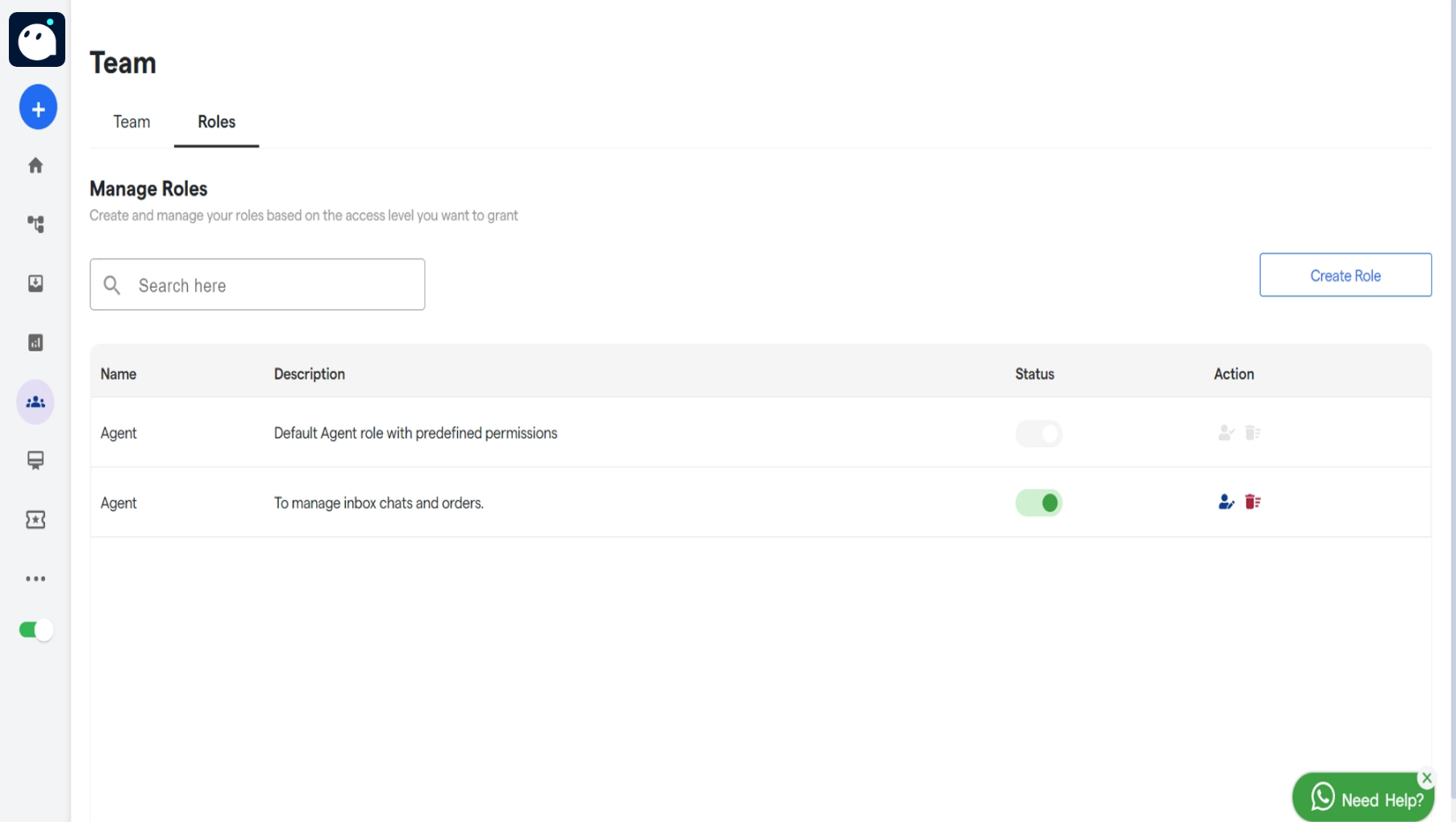Select the workflow builder icon in sidebar
The height and width of the screenshot is (822, 1456).
click(x=35, y=224)
